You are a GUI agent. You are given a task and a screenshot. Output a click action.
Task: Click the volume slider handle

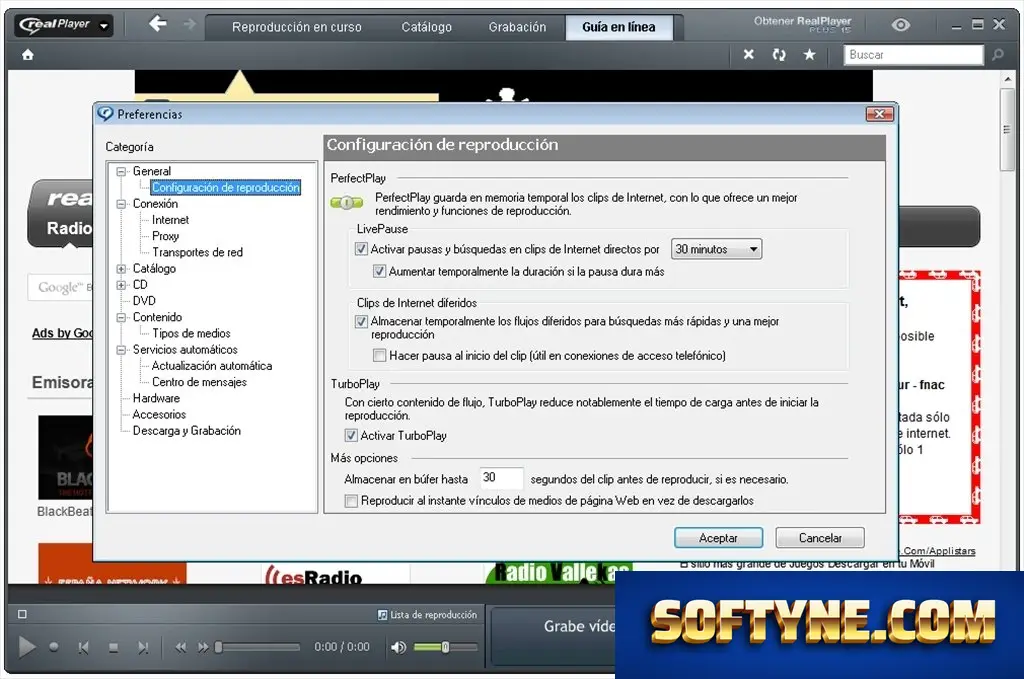tap(445, 647)
